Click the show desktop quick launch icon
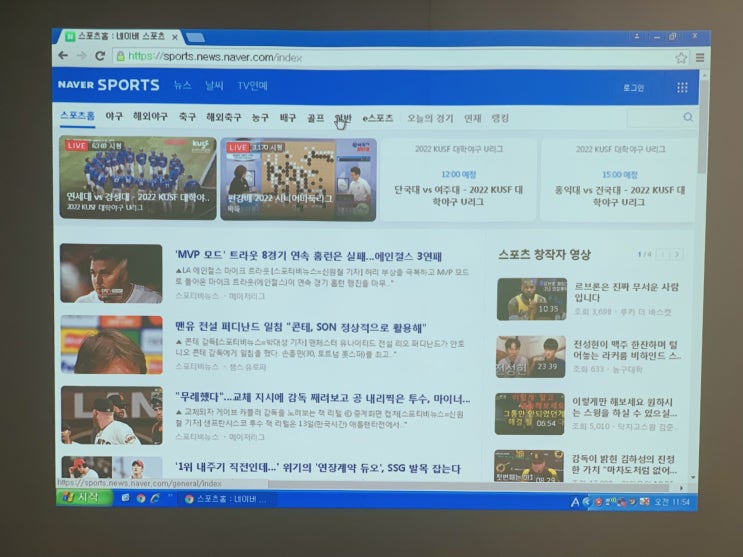This screenshot has width=743, height=557. [x=126, y=498]
